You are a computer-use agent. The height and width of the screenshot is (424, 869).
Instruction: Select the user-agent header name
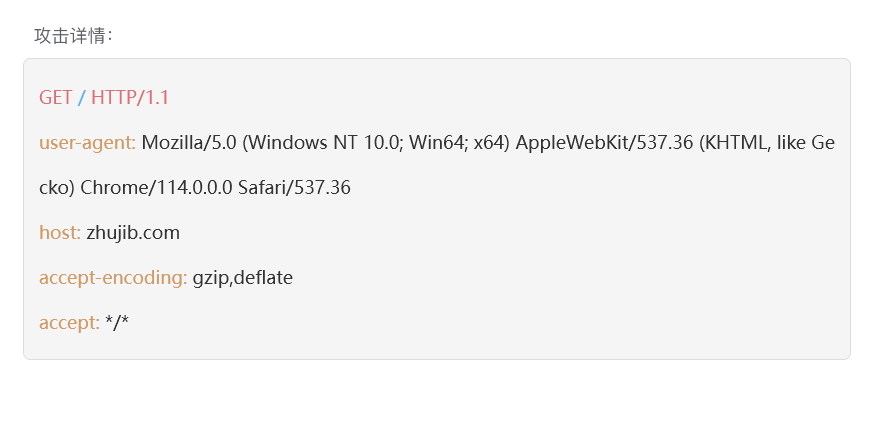(x=87, y=143)
